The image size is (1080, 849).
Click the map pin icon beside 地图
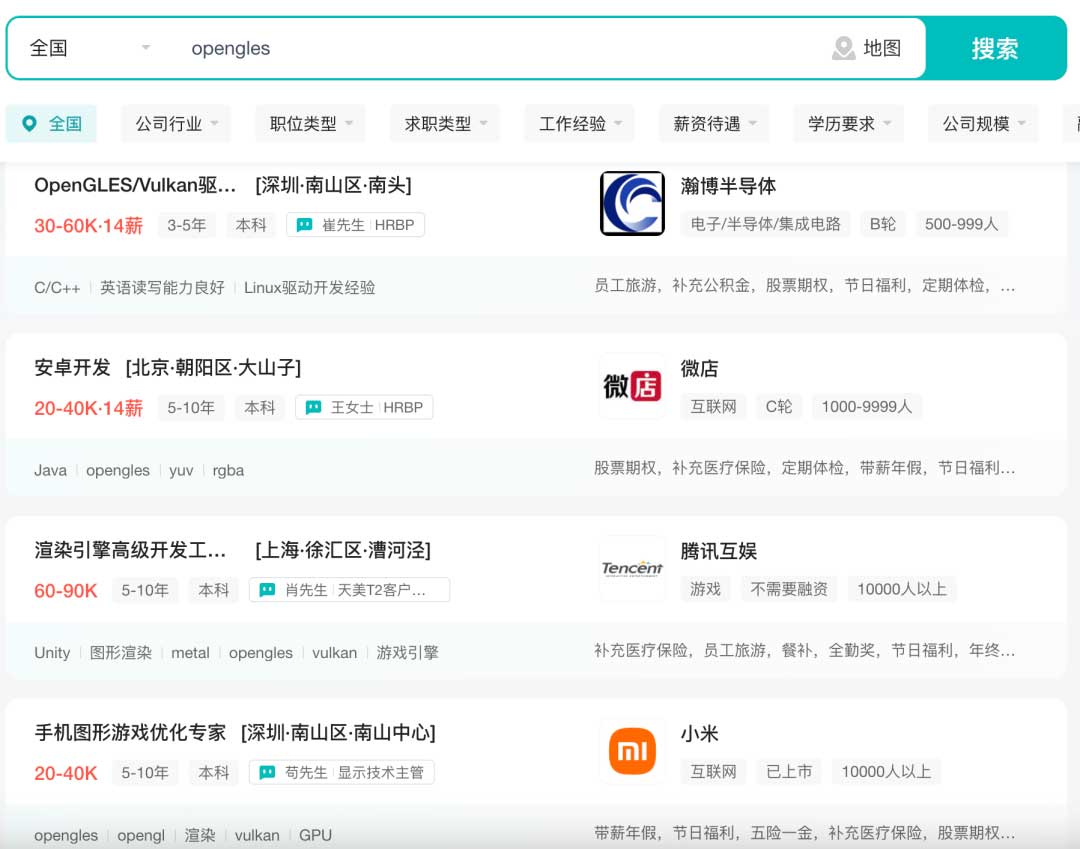843,48
